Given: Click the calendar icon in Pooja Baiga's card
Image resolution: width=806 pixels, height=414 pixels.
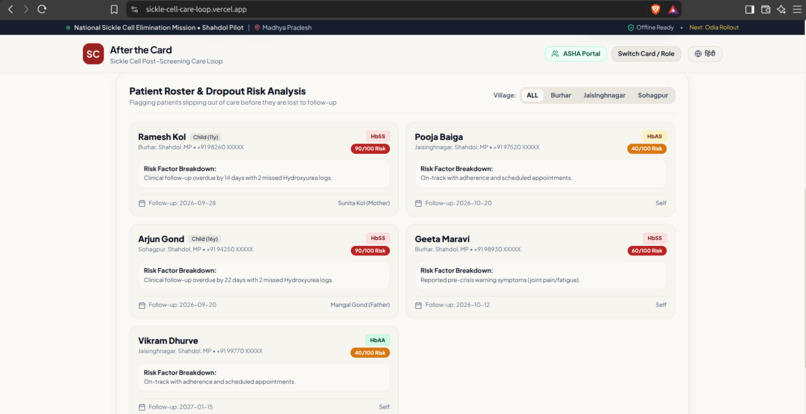Looking at the screenshot, I should coord(418,203).
